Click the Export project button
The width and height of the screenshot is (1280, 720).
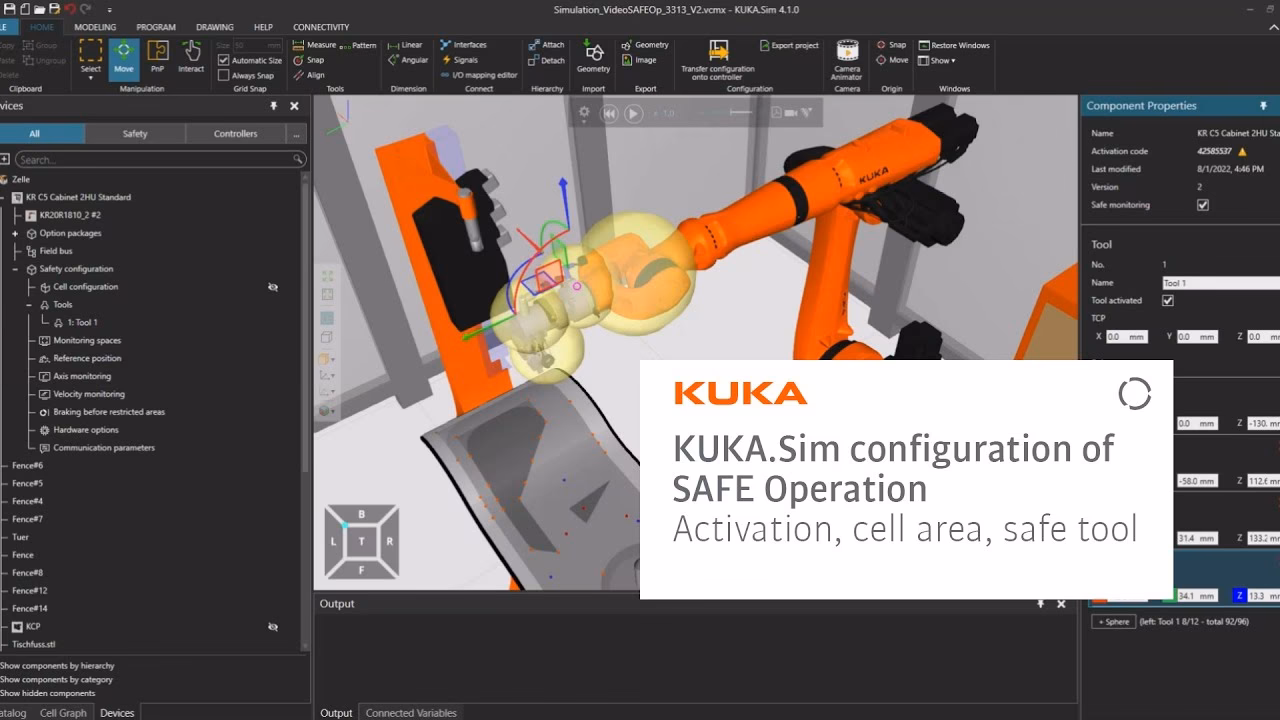(789, 45)
